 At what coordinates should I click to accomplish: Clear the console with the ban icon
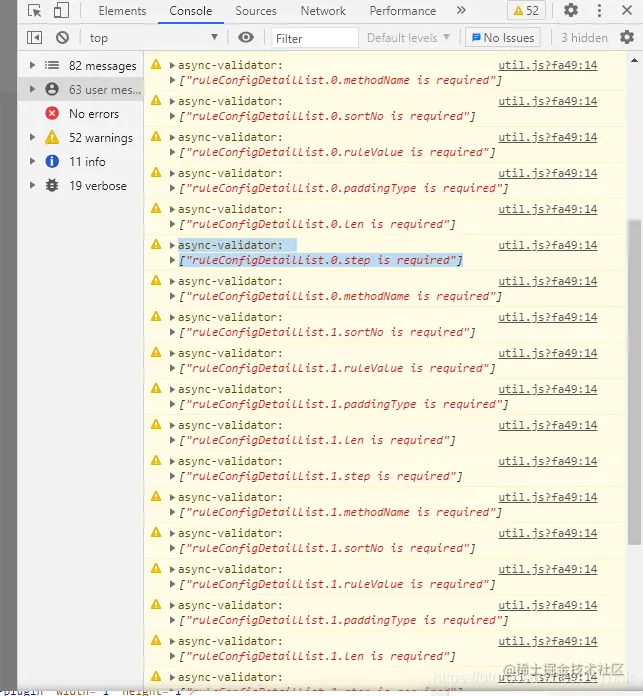click(63, 38)
